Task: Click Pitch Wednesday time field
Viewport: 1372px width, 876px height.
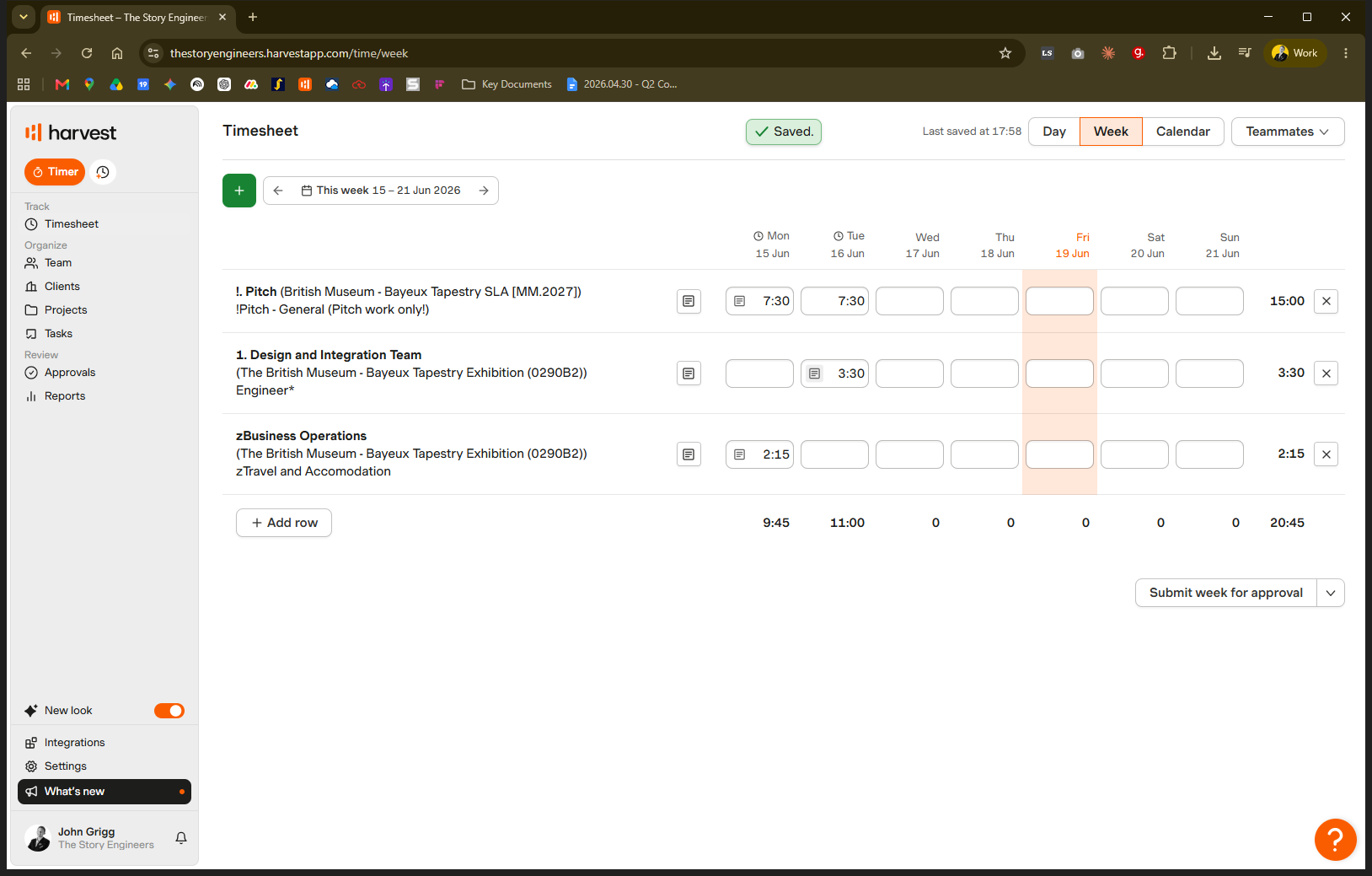Action: [909, 301]
